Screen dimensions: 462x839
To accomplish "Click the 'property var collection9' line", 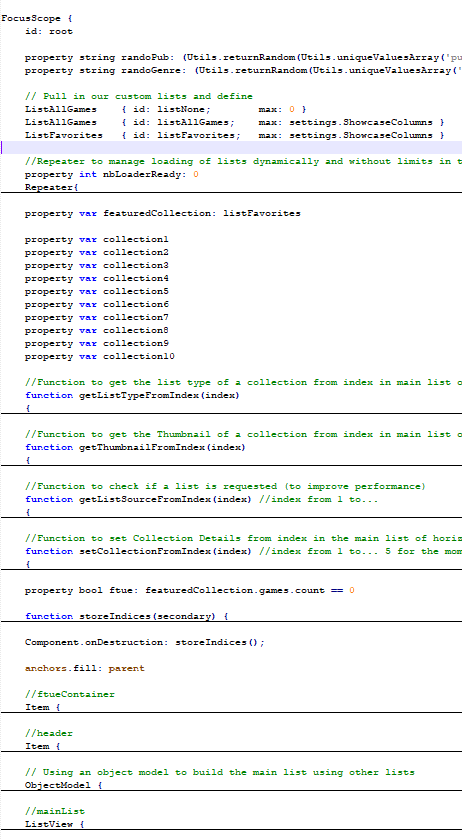I will coord(96,344).
